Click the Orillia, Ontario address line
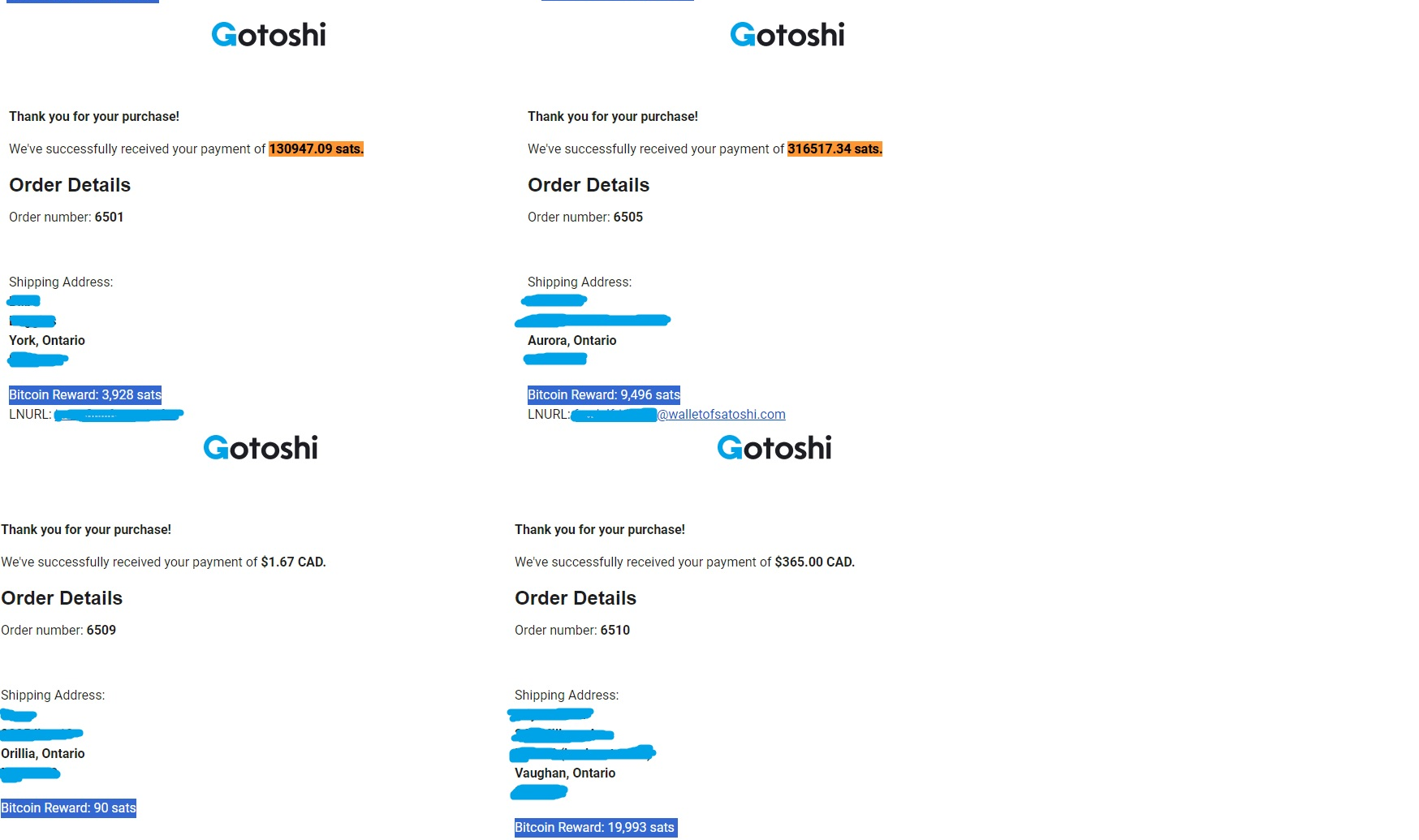This screenshot has width=1419, height=840. point(43,754)
